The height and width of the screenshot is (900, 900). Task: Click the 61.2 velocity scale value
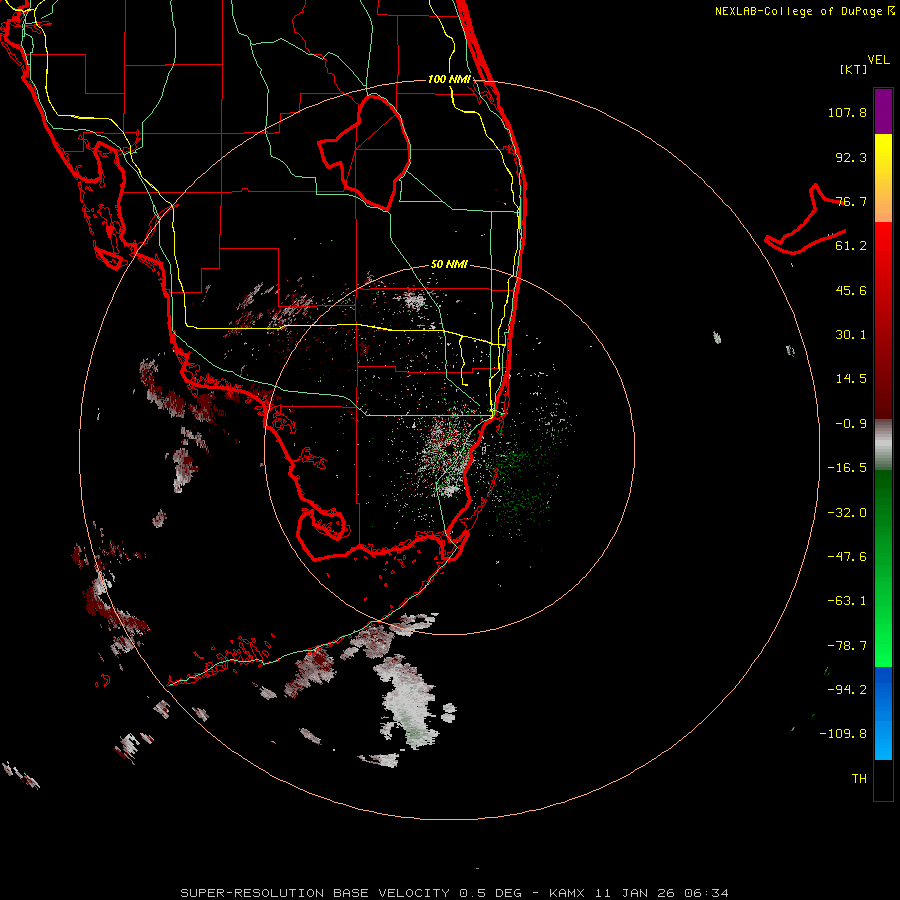tap(851, 246)
